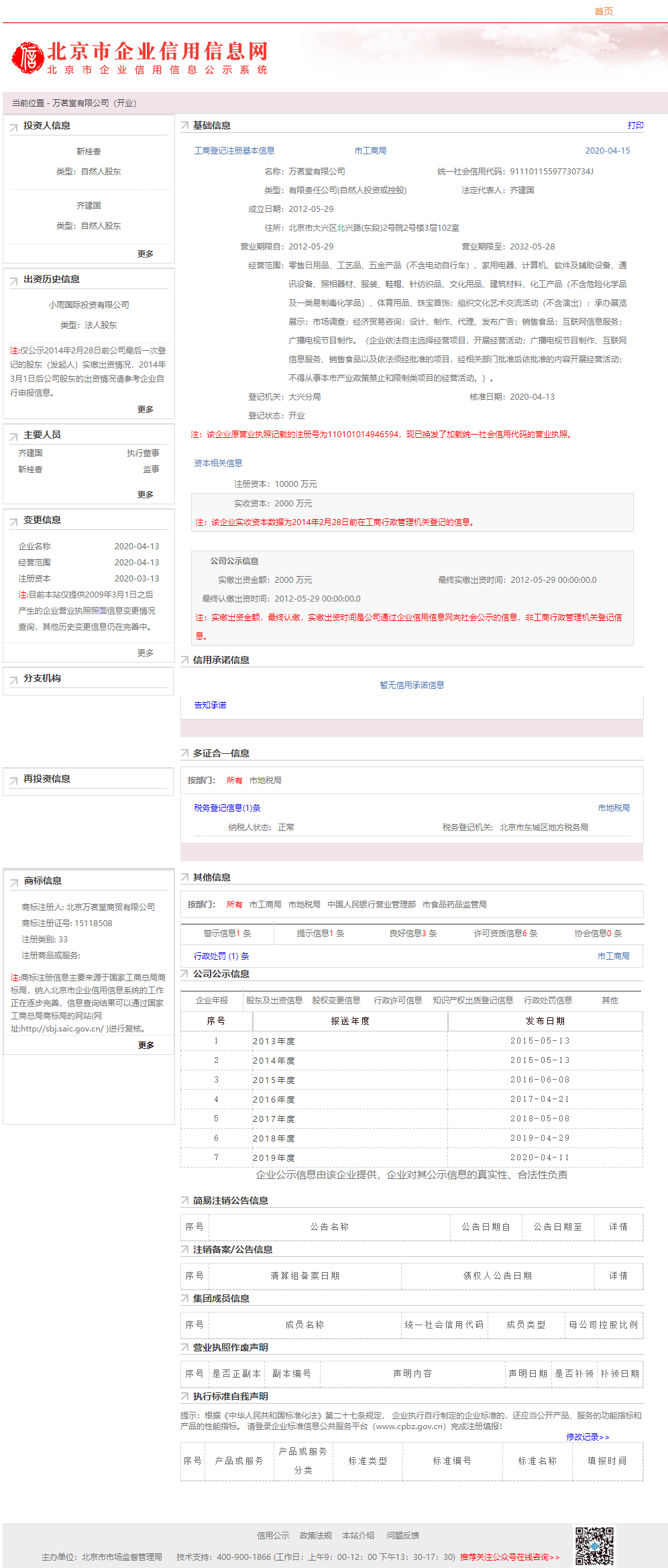
Task: Click investor name 靳桂香
Action: click(89, 152)
